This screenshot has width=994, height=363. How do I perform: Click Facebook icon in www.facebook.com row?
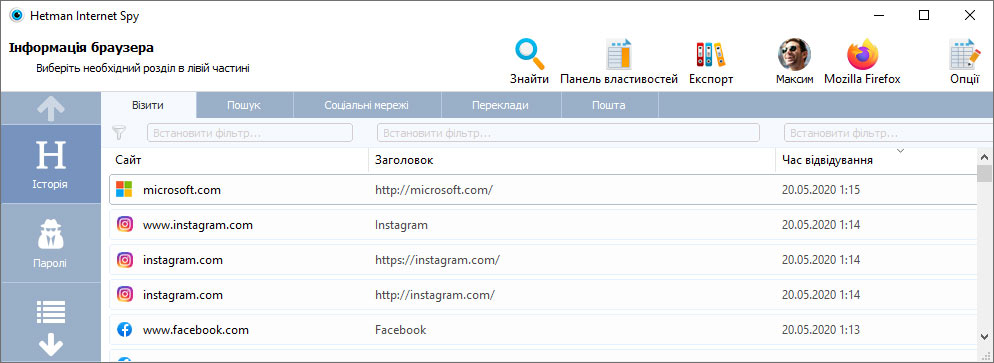126,330
